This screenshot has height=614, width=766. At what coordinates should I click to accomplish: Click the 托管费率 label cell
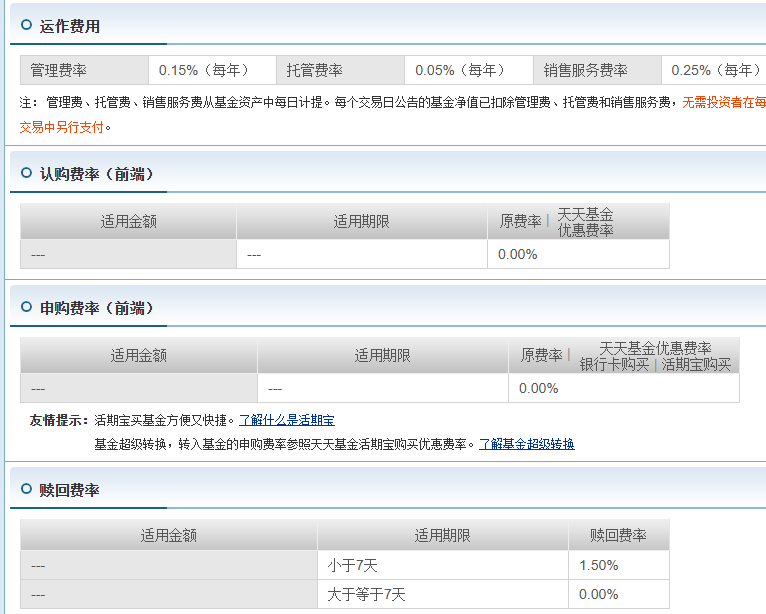point(340,70)
